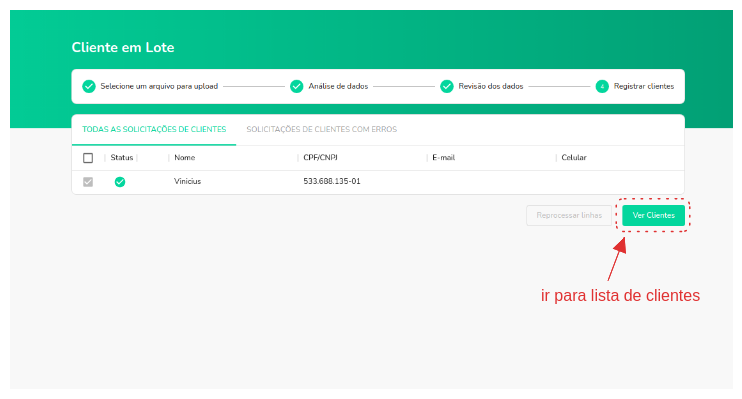This screenshot has height=399, width=742.
Task: Toggle the checkbox in Vinicius row
Action: tap(88, 182)
